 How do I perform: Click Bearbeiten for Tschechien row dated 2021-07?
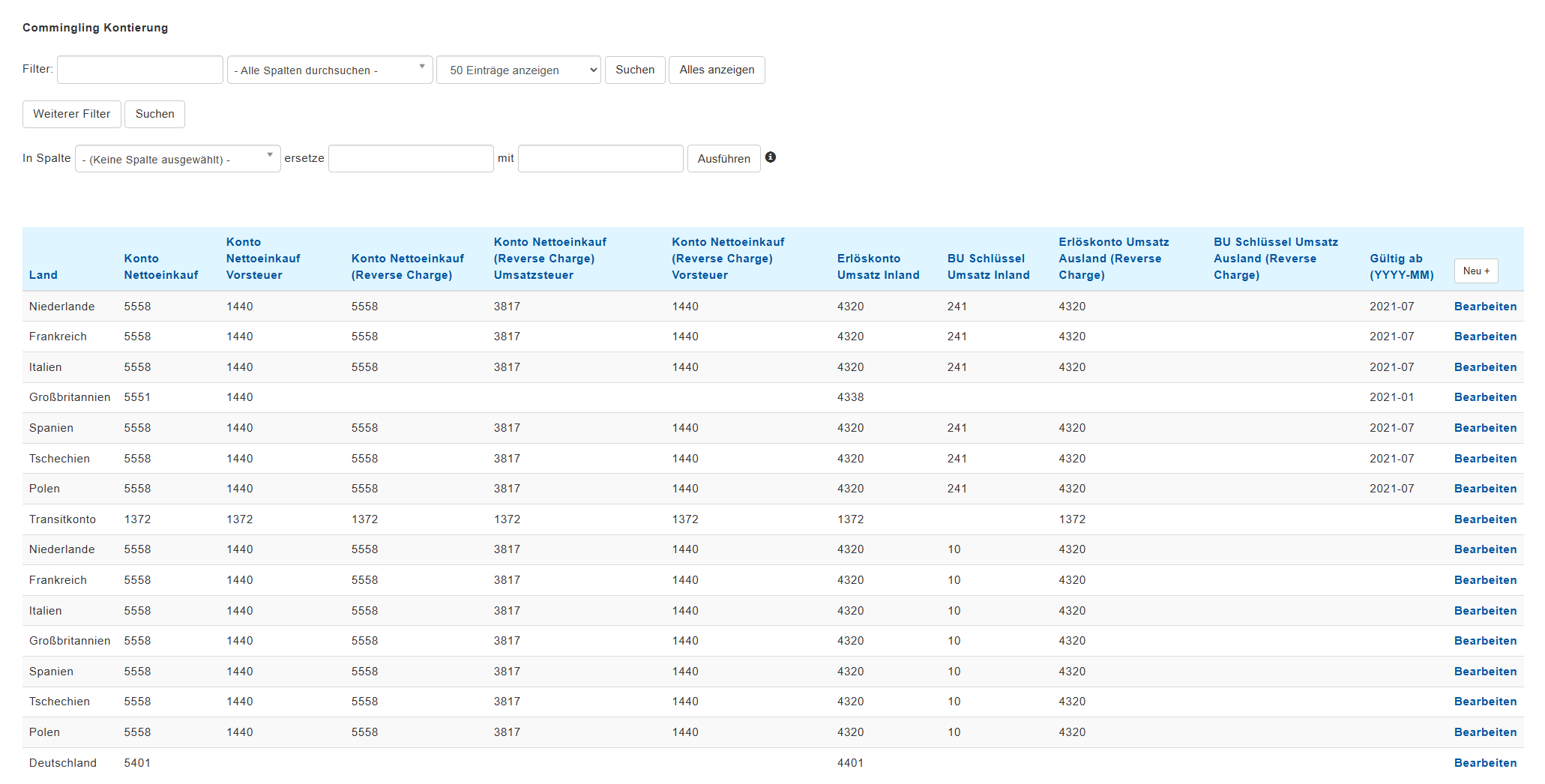1485,459
